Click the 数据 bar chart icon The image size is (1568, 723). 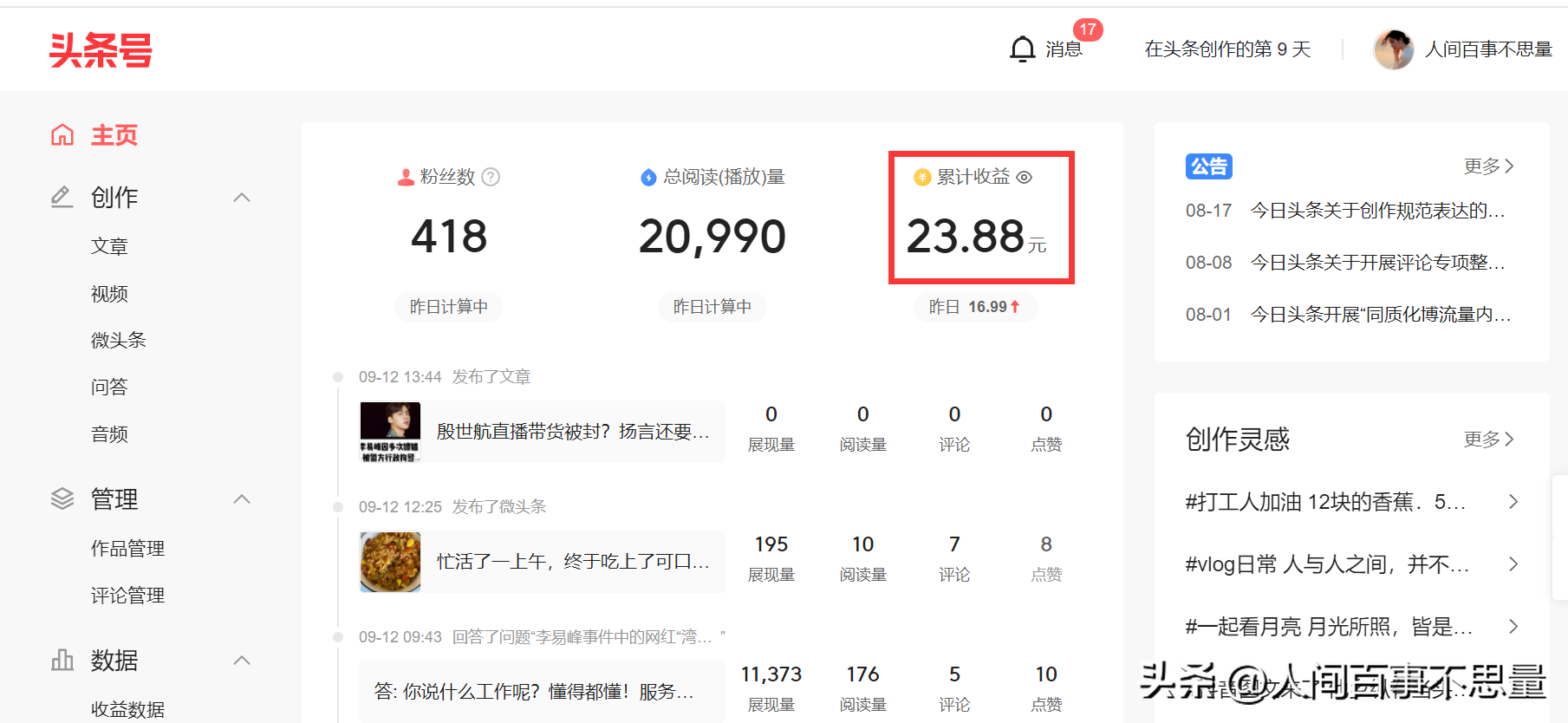62,660
